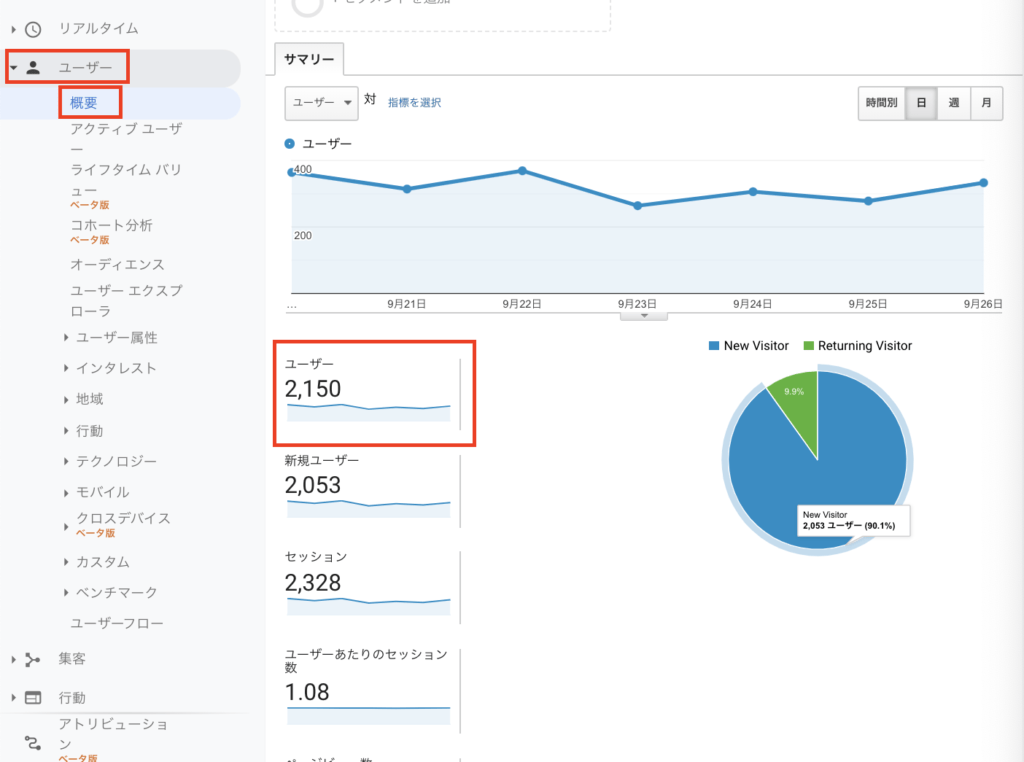The width and height of the screenshot is (1024, 762).
Task: Click the 9月25日 data point on chart
Action: pyautogui.click(x=868, y=201)
